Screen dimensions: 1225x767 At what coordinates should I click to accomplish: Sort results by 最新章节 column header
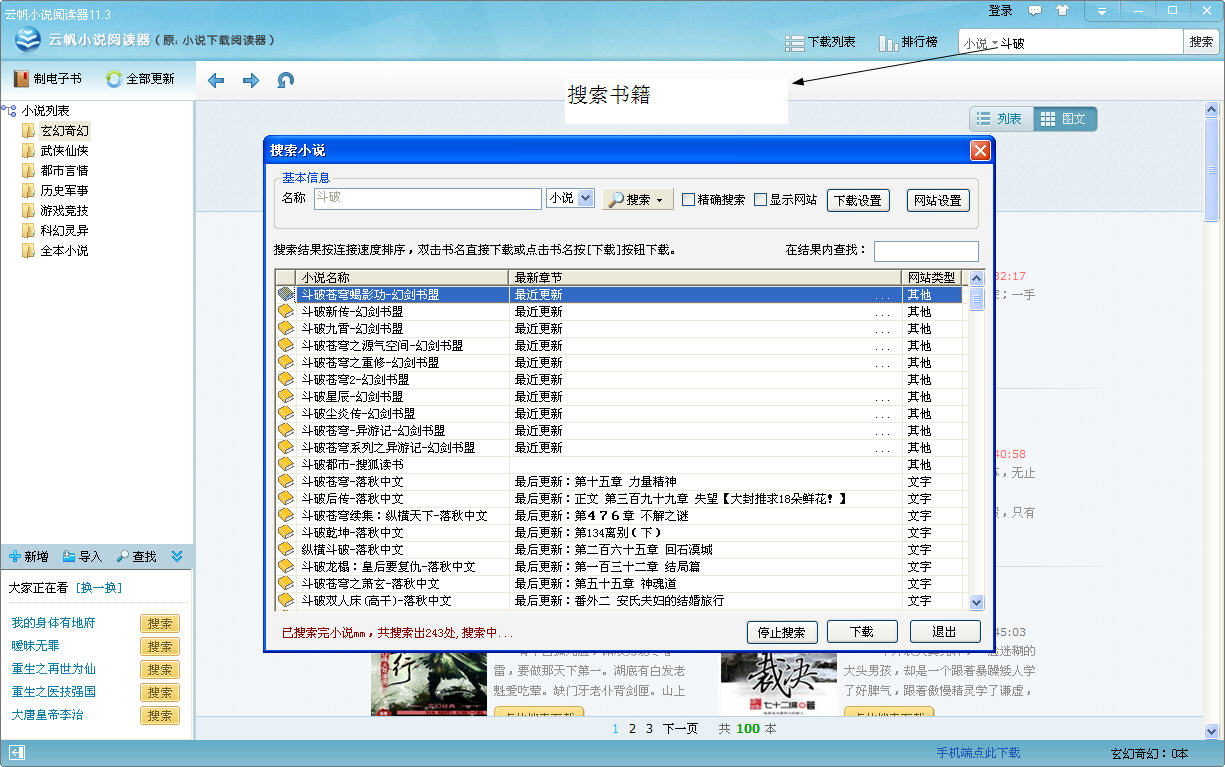click(x=704, y=277)
